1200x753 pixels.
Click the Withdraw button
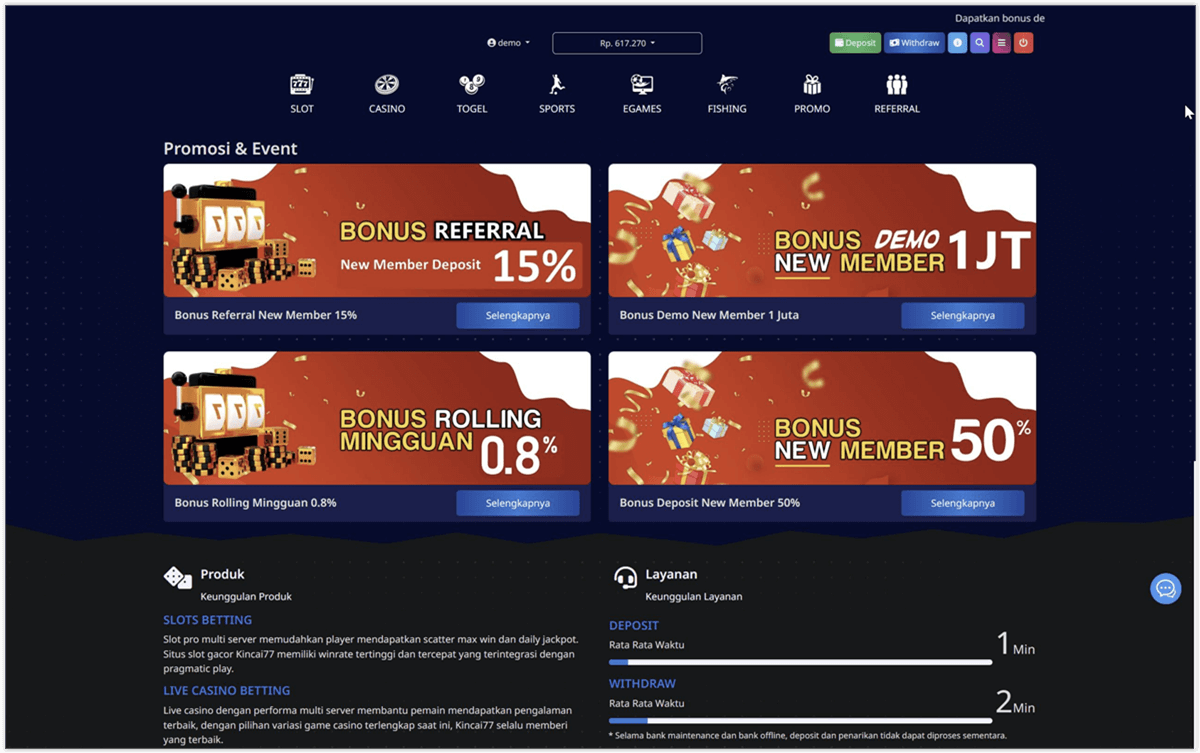click(x=913, y=42)
